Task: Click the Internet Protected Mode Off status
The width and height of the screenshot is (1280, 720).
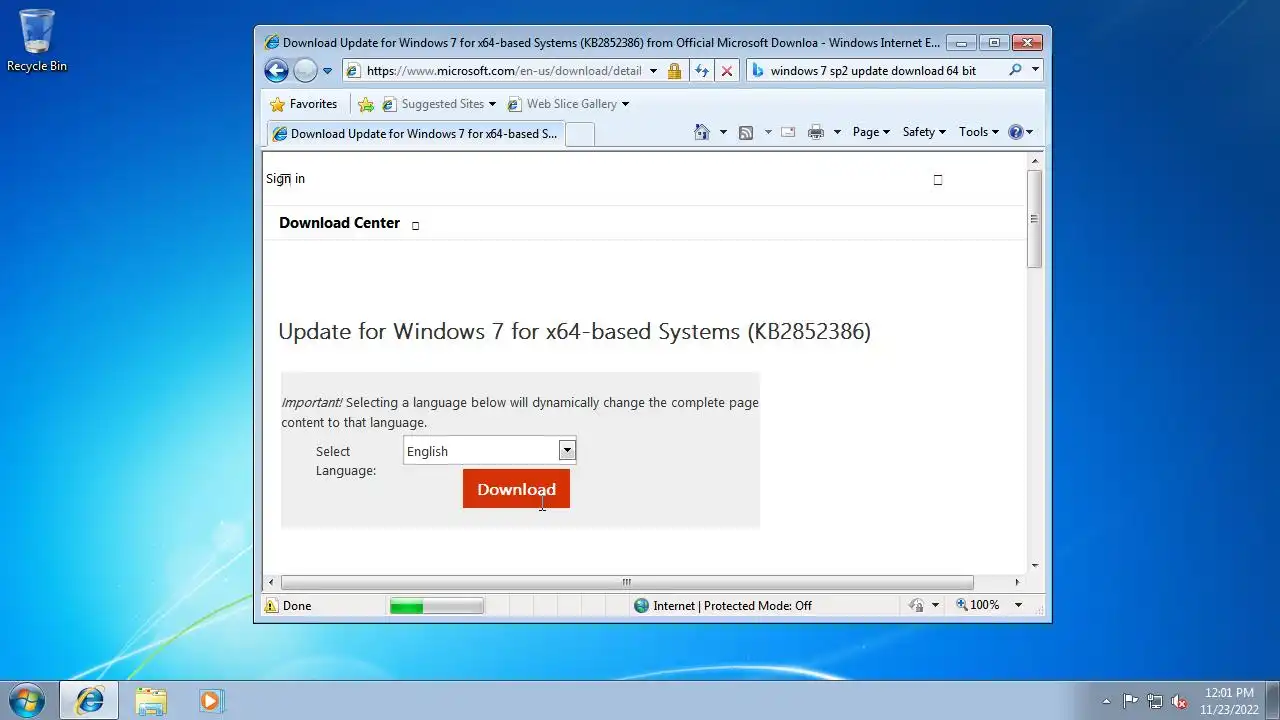Action: [x=732, y=606]
